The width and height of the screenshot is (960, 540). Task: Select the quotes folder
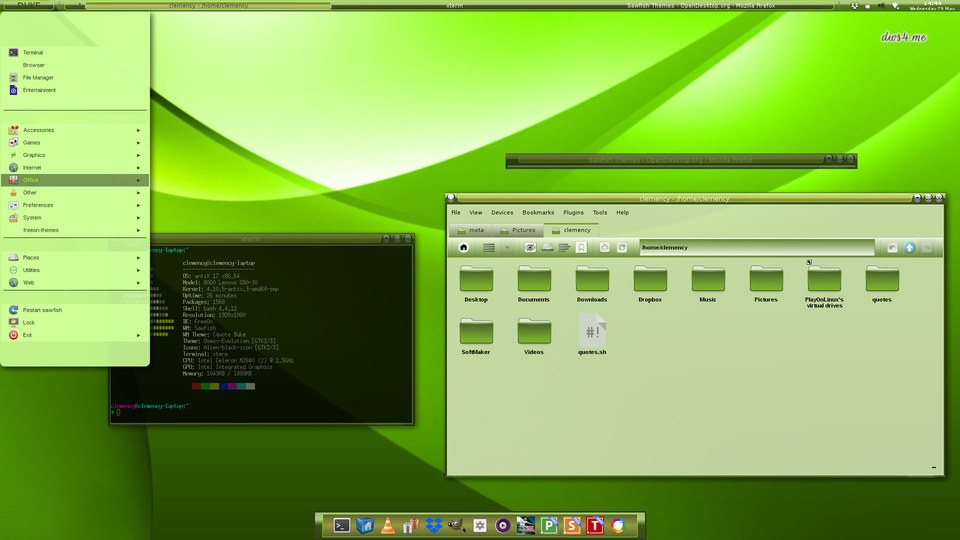pos(882,283)
